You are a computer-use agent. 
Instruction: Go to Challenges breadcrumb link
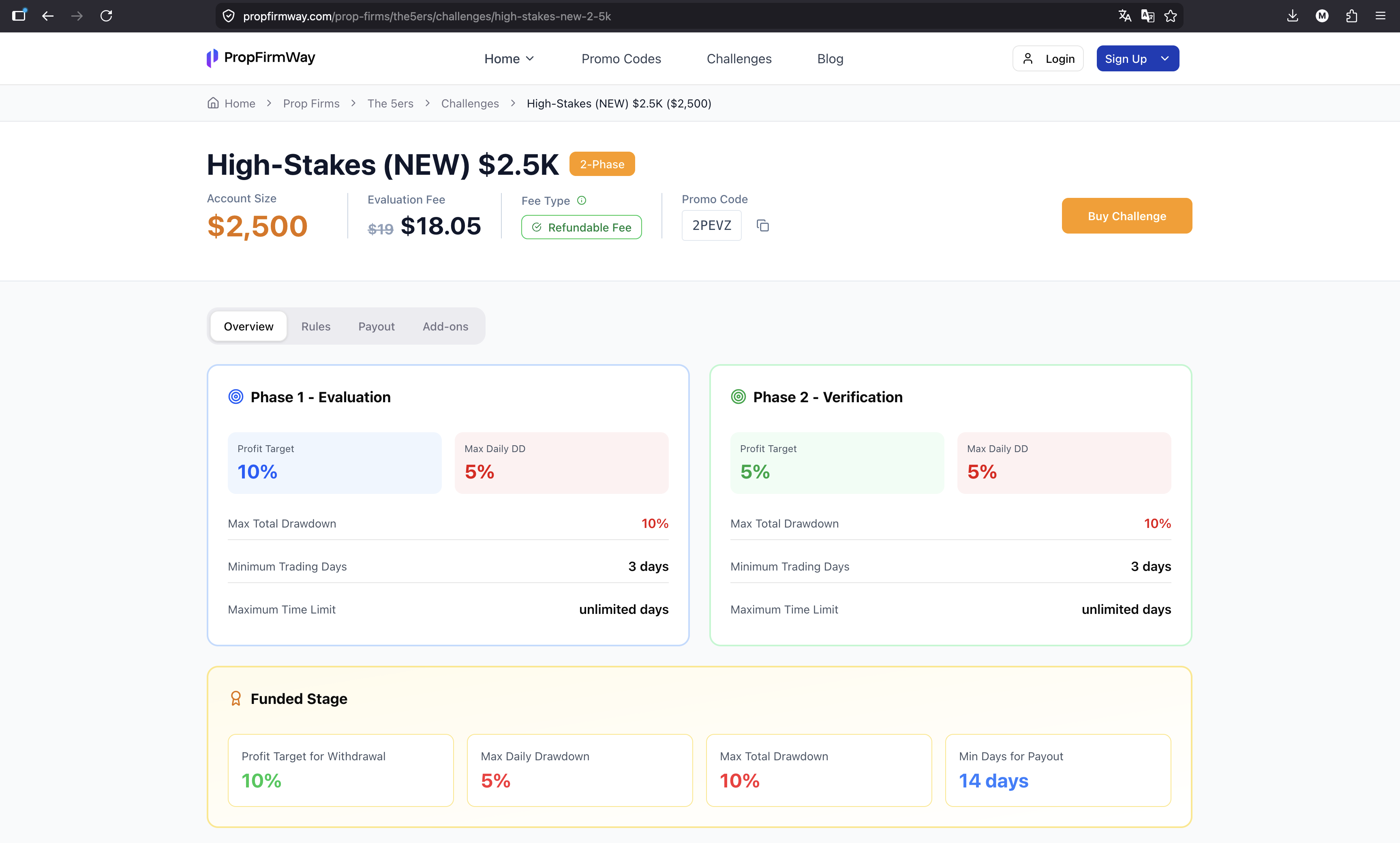point(469,103)
